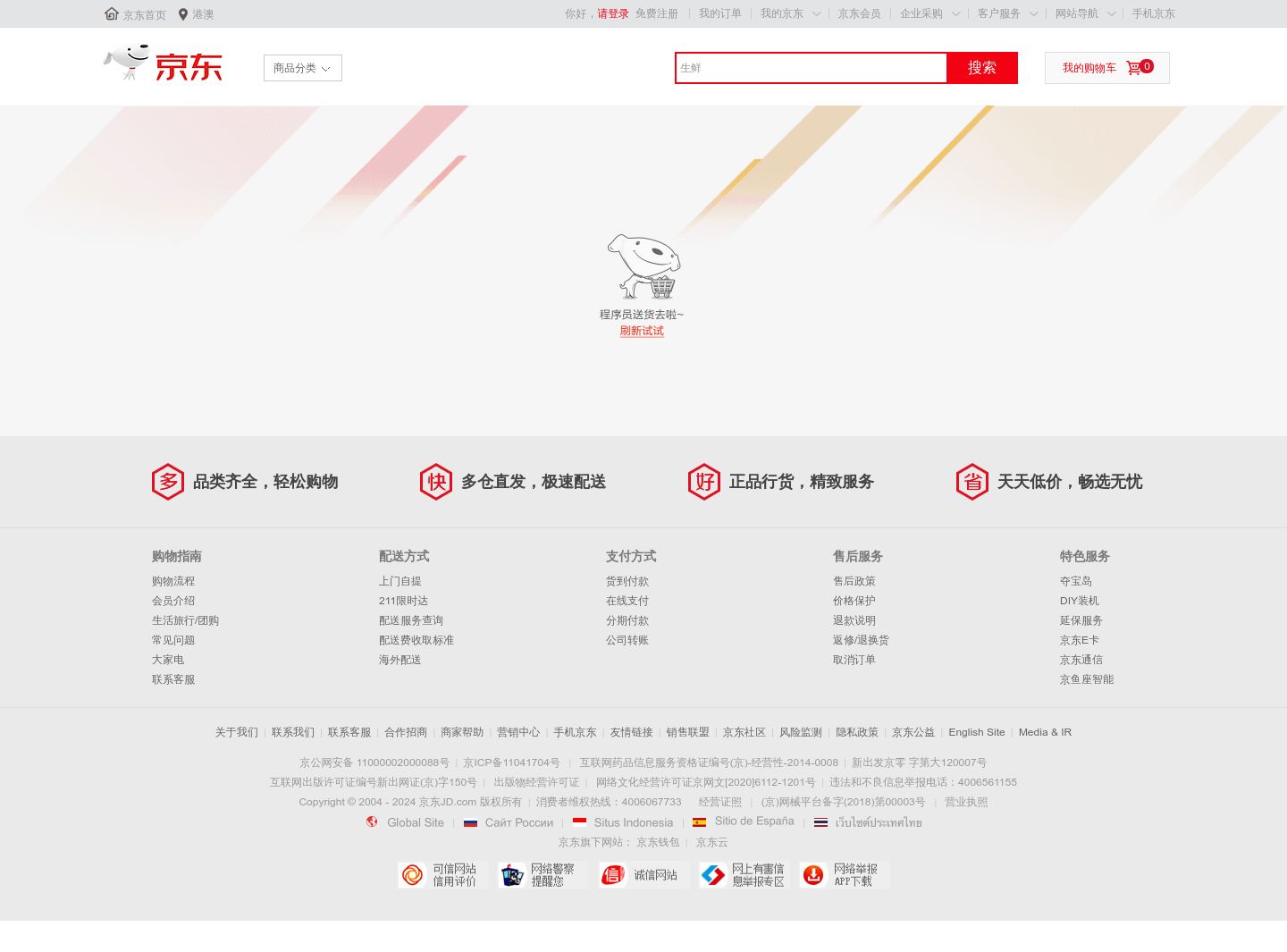Open the 购物流程 footer link

click(173, 581)
